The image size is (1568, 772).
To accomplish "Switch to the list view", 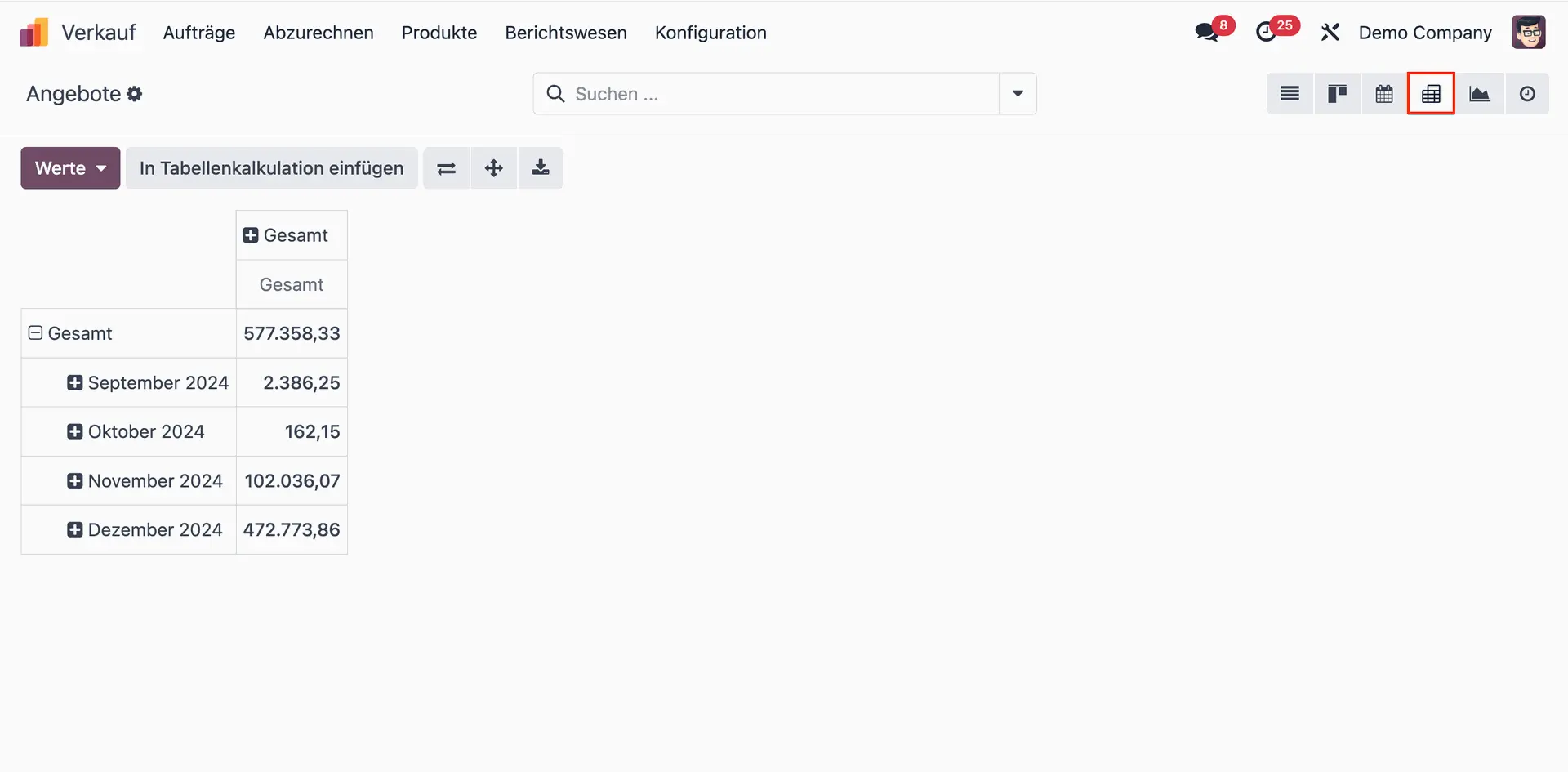I will [1290, 94].
